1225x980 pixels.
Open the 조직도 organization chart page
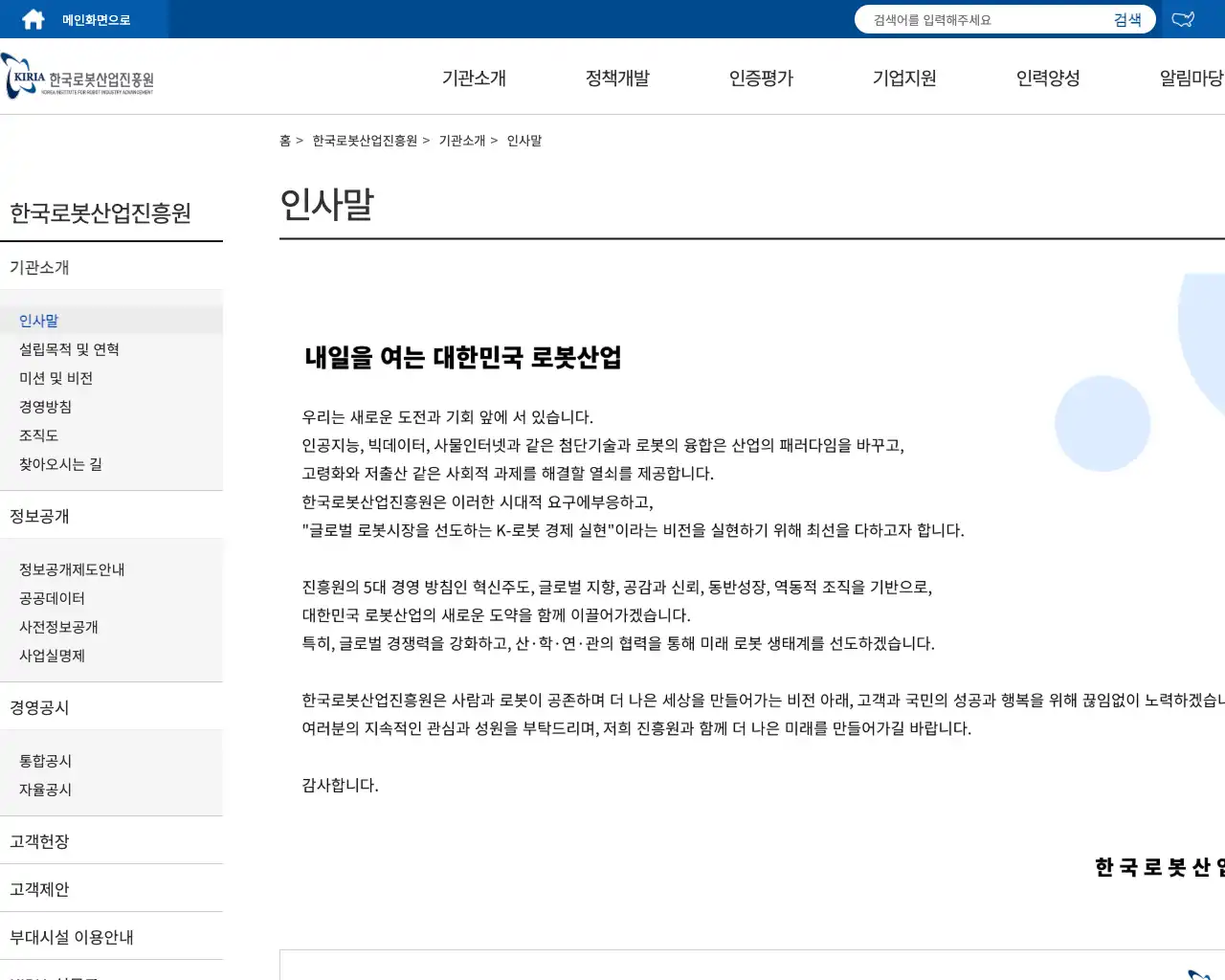[x=37, y=434]
